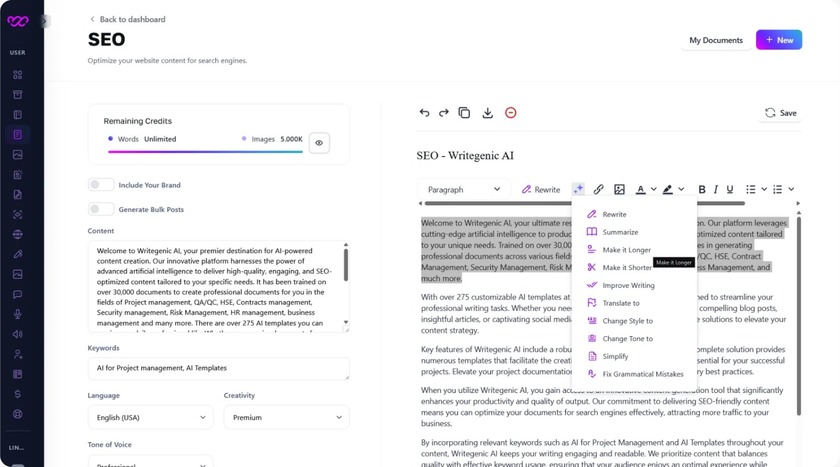Image resolution: width=840 pixels, height=467 pixels.
Task: Expand text color options arrow
Action: pos(654,189)
